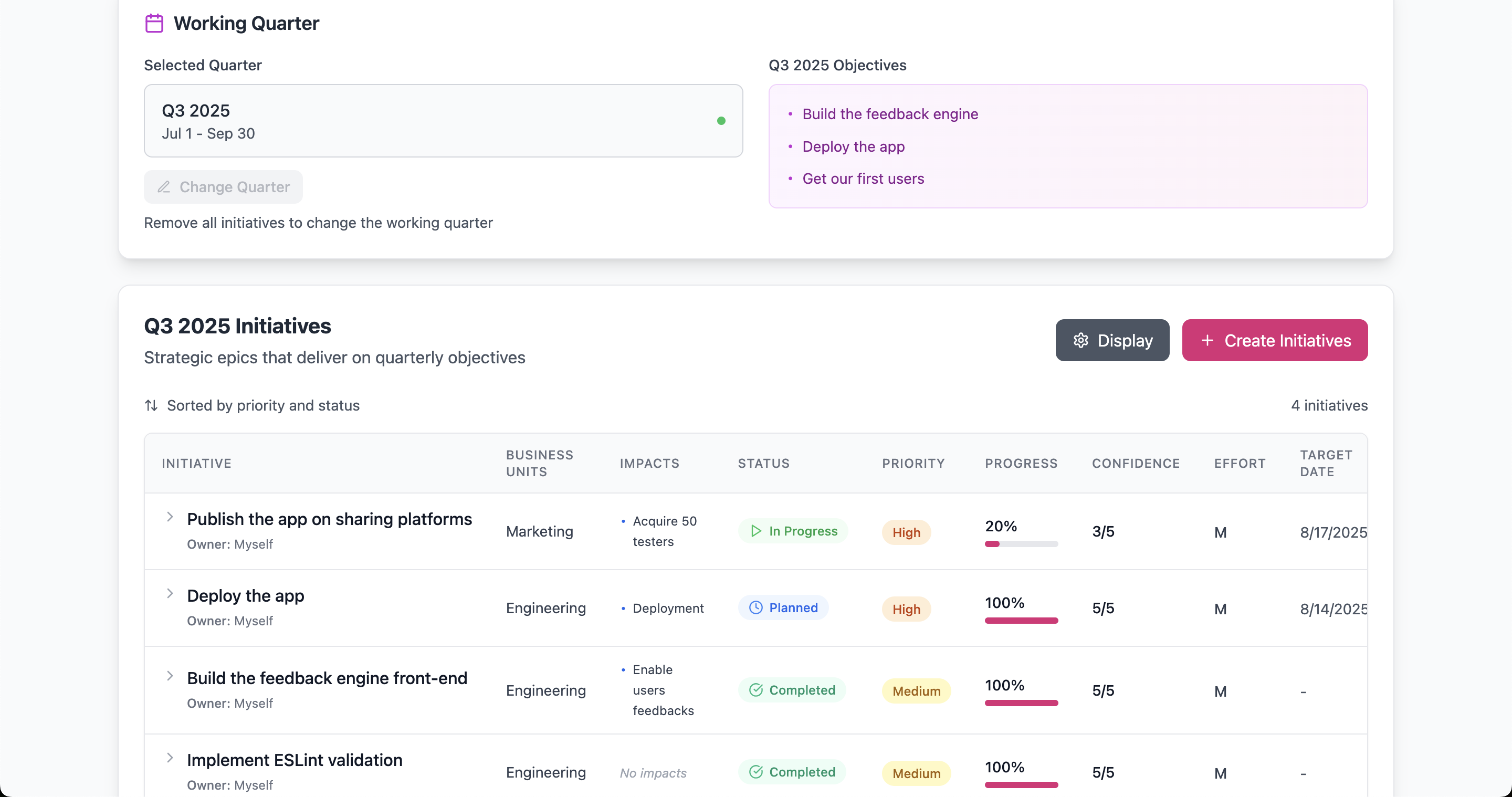
Task: Click the feedback engine front-end progress bar
Action: tap(1021, 703)
